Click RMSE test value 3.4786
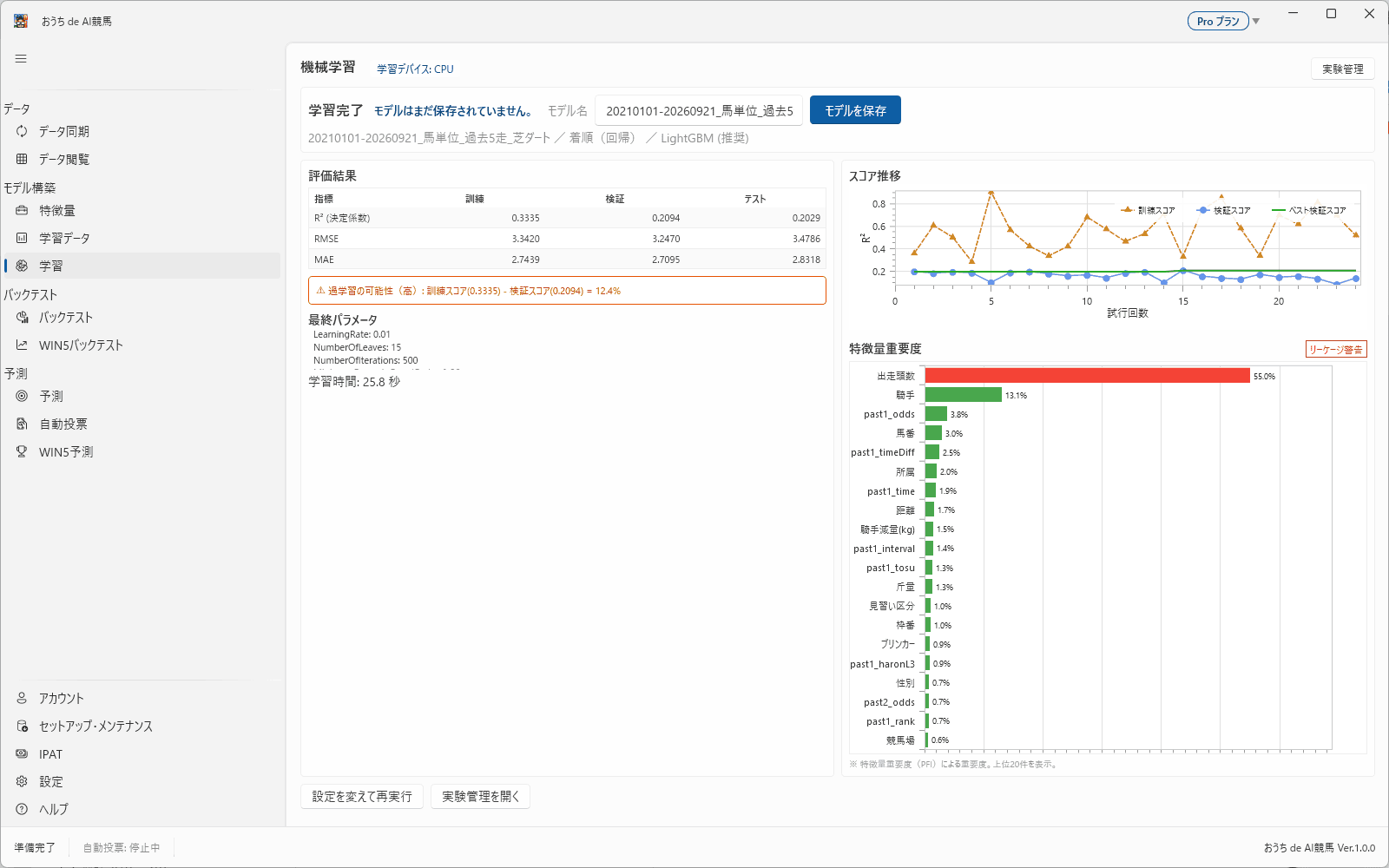The width and height of the screenshot is (1389, 868). tap(806, 239)
